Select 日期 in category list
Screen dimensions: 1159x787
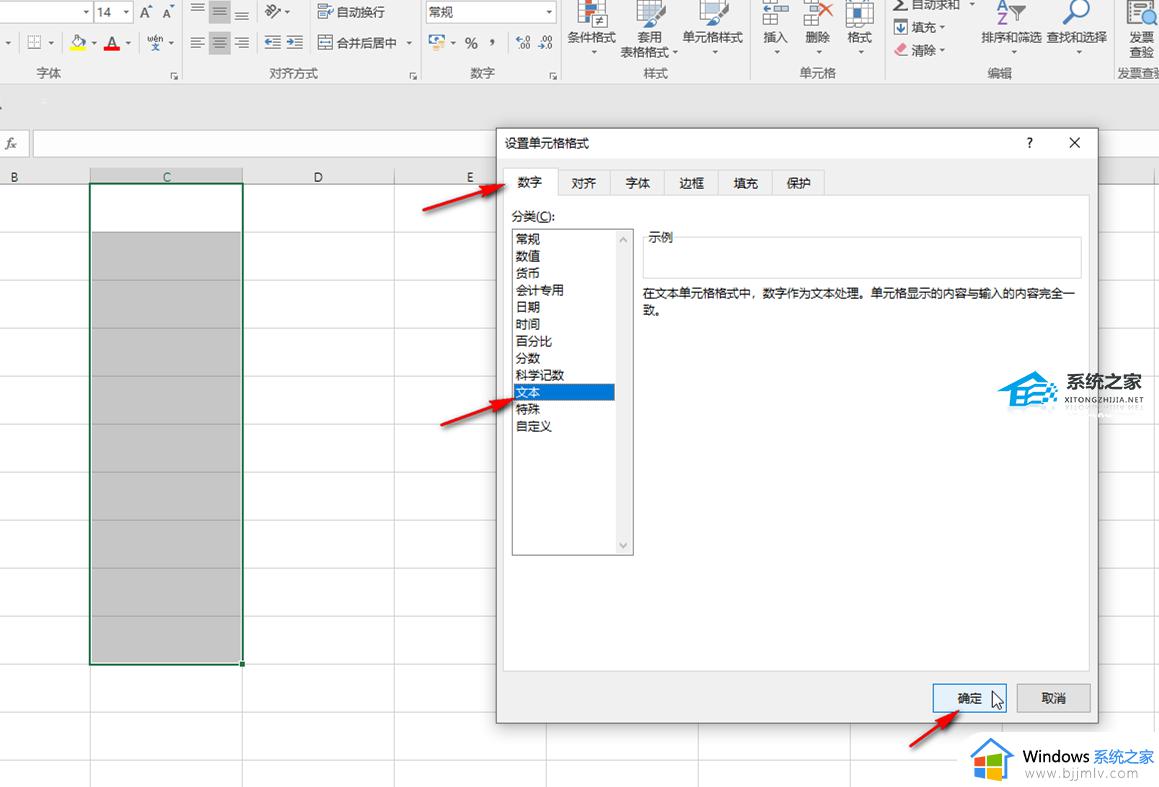pos(564,307)
